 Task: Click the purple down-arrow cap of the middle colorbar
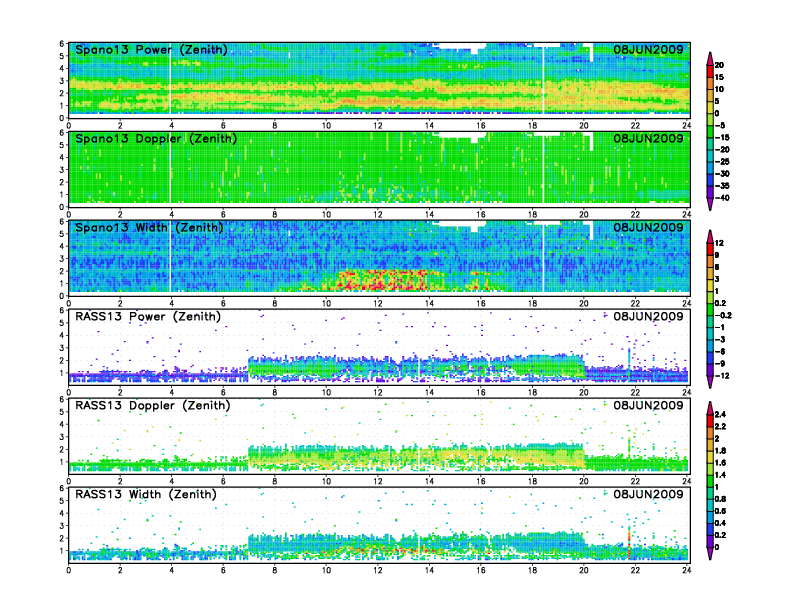pyautogui.click(x=710, y=382)
